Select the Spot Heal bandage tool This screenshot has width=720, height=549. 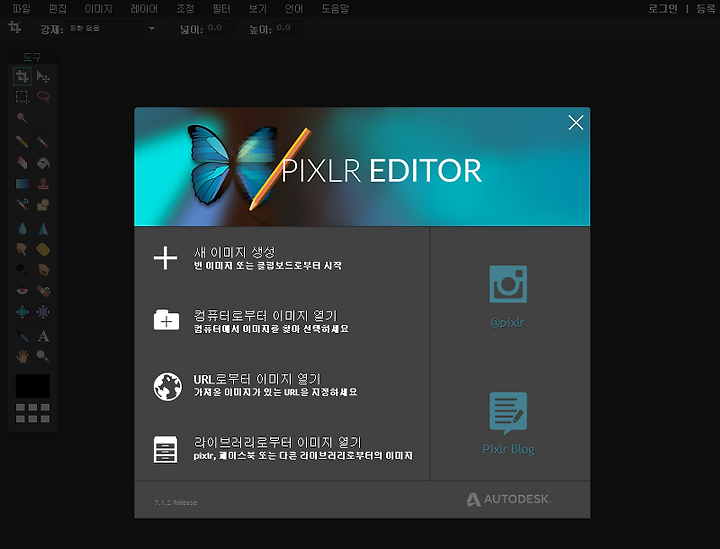coord(43,291)
